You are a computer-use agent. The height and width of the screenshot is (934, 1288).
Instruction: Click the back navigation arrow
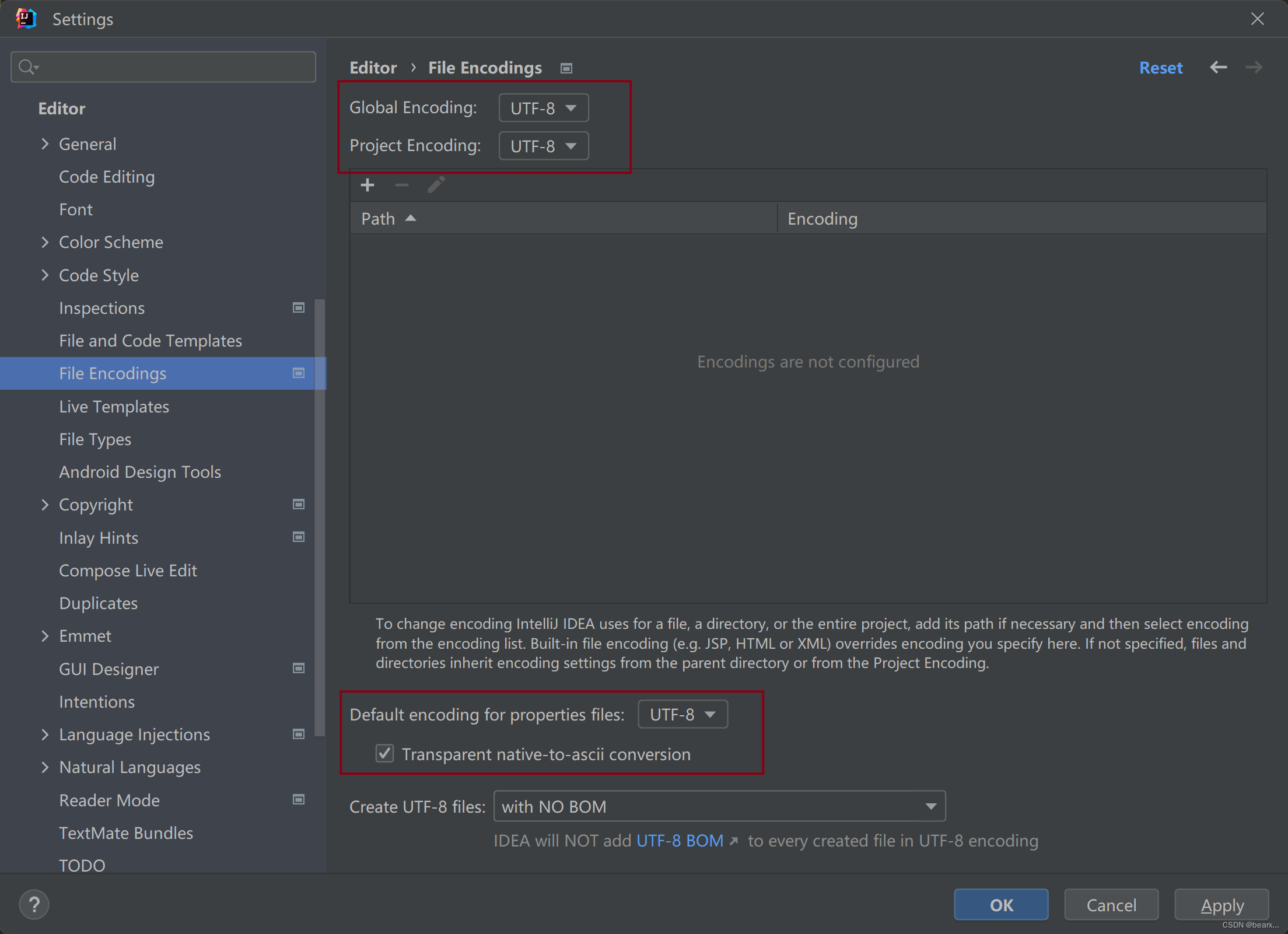click(1219, 67)
